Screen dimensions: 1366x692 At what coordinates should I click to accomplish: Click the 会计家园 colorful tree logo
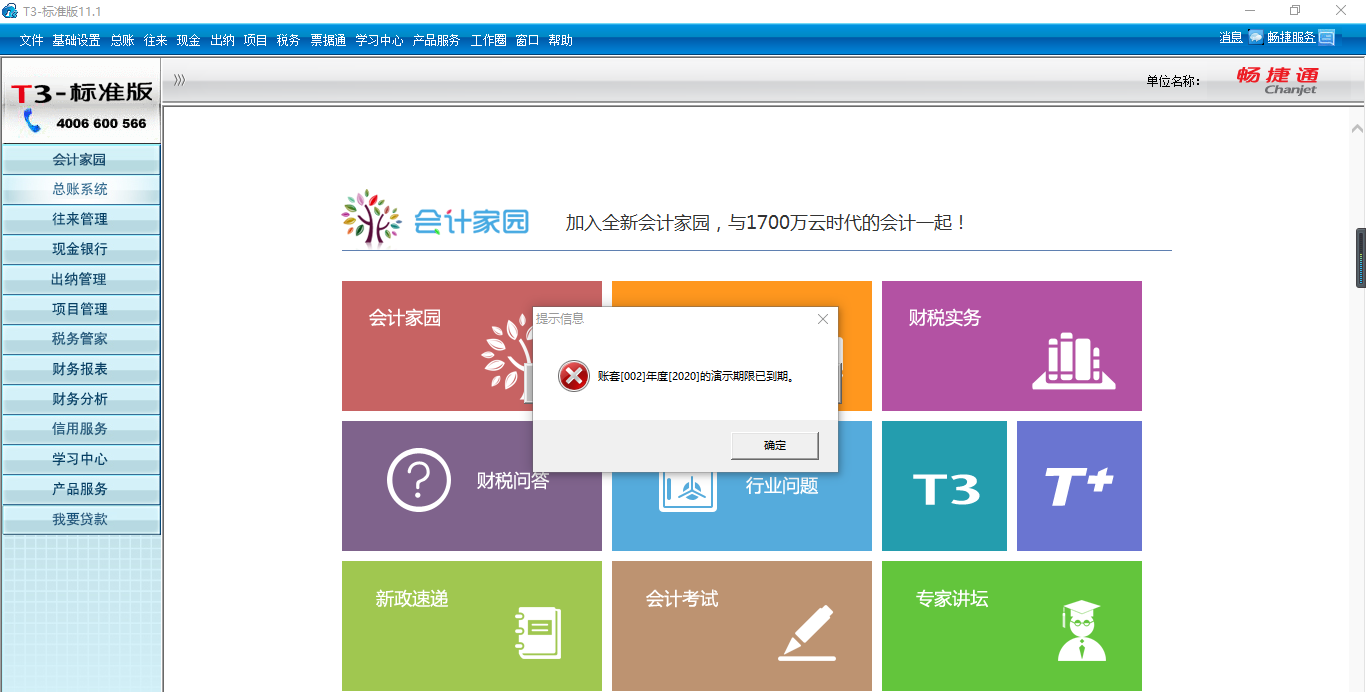click(370, 218)
